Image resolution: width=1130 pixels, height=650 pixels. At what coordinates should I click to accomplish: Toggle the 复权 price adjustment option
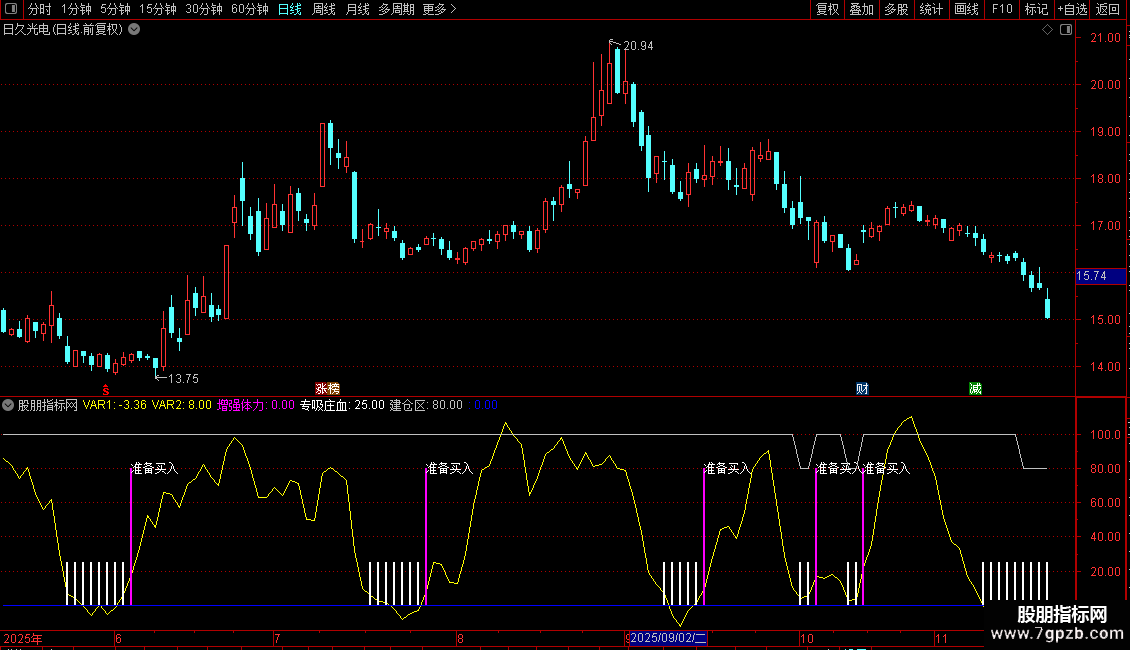(x=827, y=10)
